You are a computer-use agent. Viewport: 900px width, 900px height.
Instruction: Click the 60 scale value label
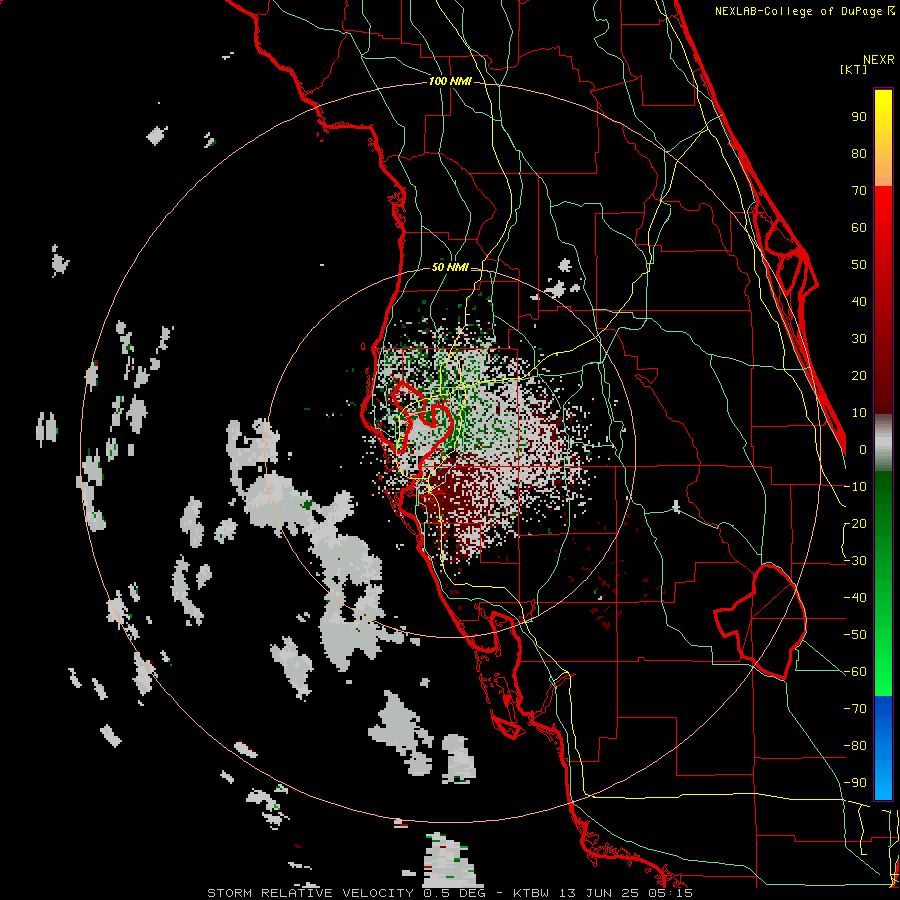859,228
